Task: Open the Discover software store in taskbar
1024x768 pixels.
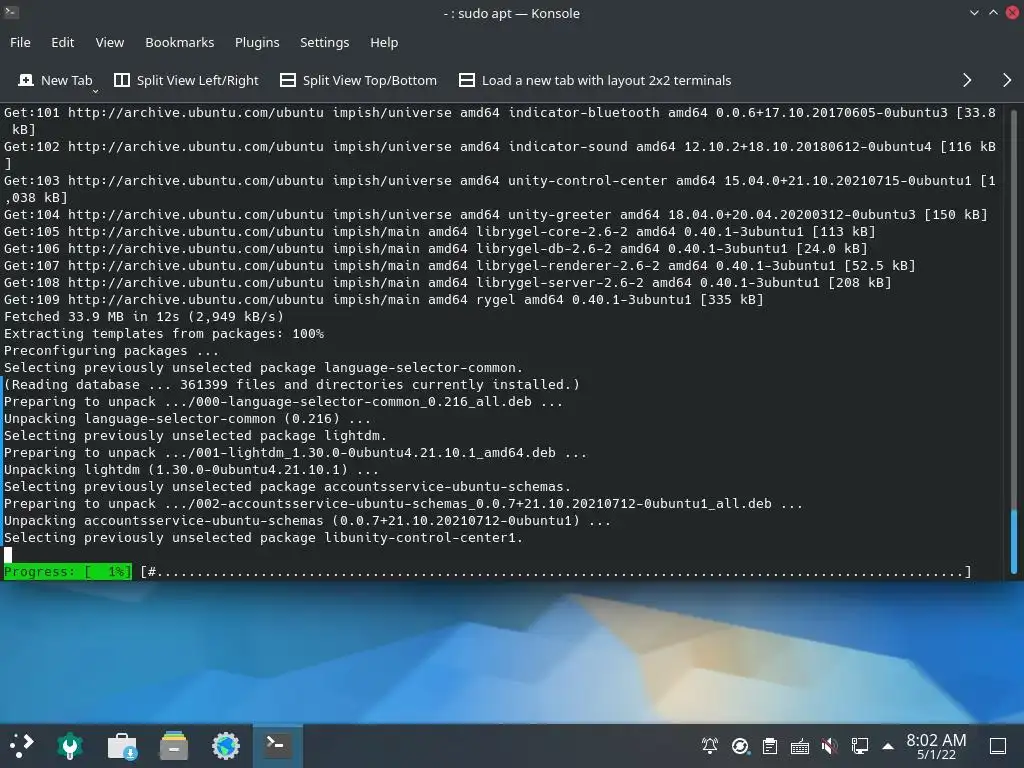Action: (122, 746)
